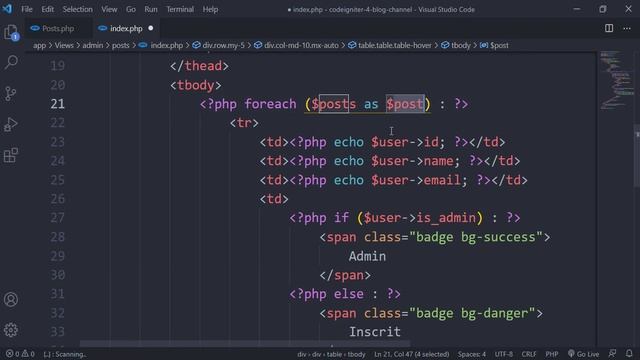Click line number 27 in gutter
The width and height of the screenshot is (640, 360).
[58, 218]
